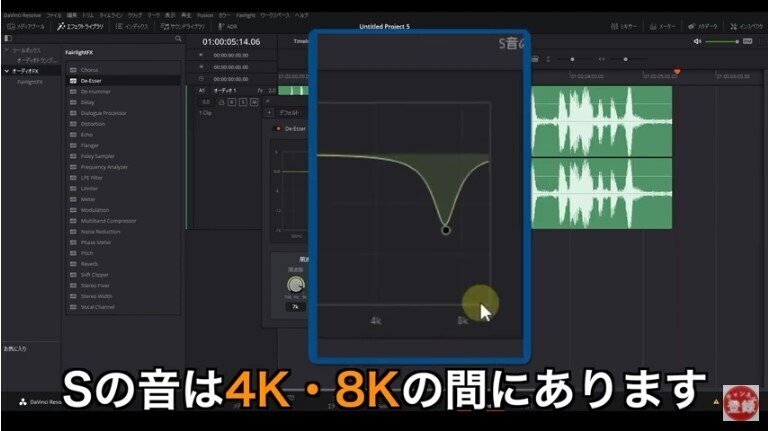Mute monitoring with the speaker icon

(697, 42)
